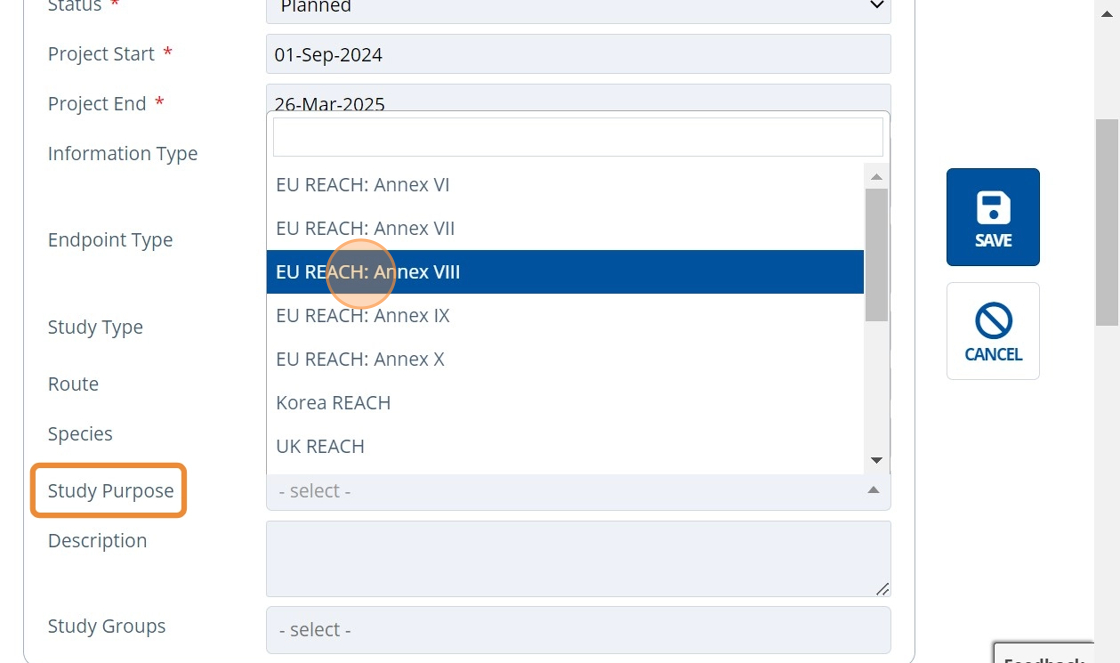Click the dropdown list scrollbar thumb
The image size is (1120, 663).
[x=876, y=254]
